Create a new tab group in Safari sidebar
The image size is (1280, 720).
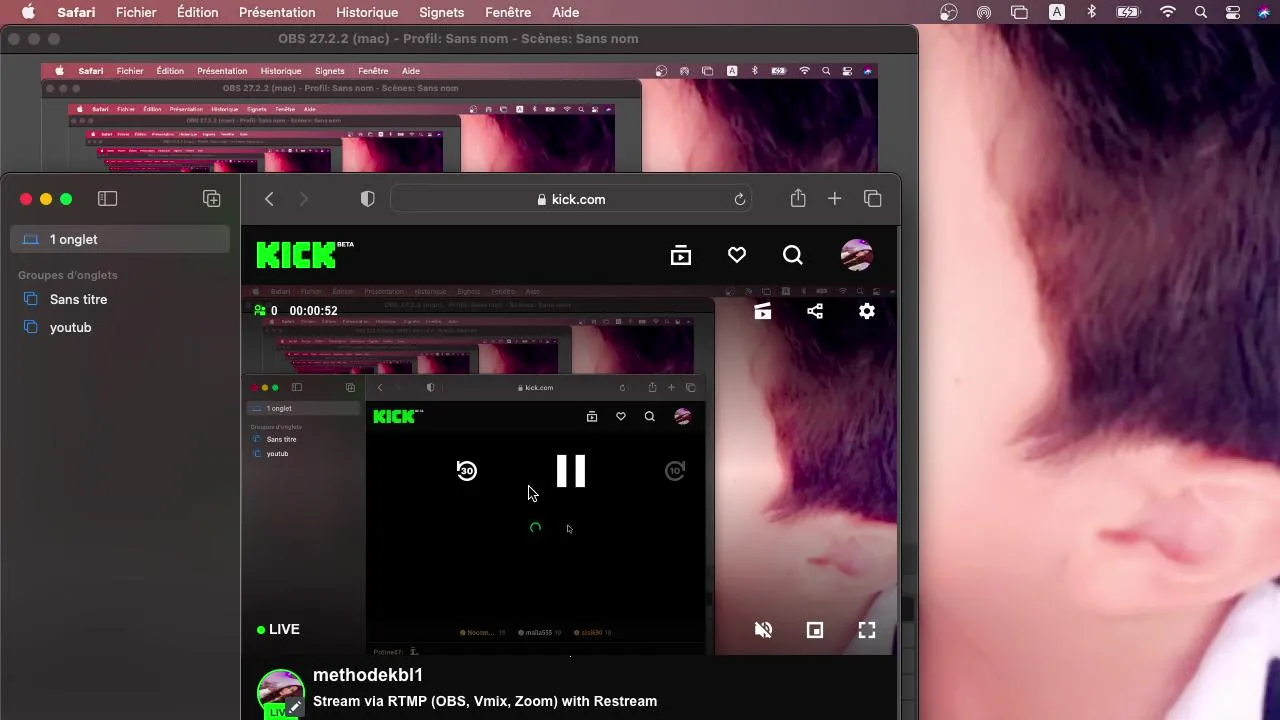coord(211,199)
